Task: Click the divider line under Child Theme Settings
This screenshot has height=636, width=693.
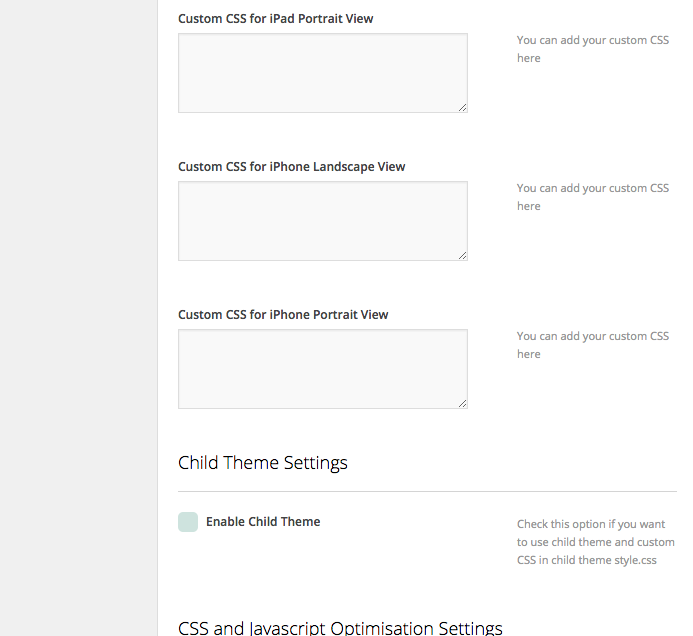Action: [427, 491]
